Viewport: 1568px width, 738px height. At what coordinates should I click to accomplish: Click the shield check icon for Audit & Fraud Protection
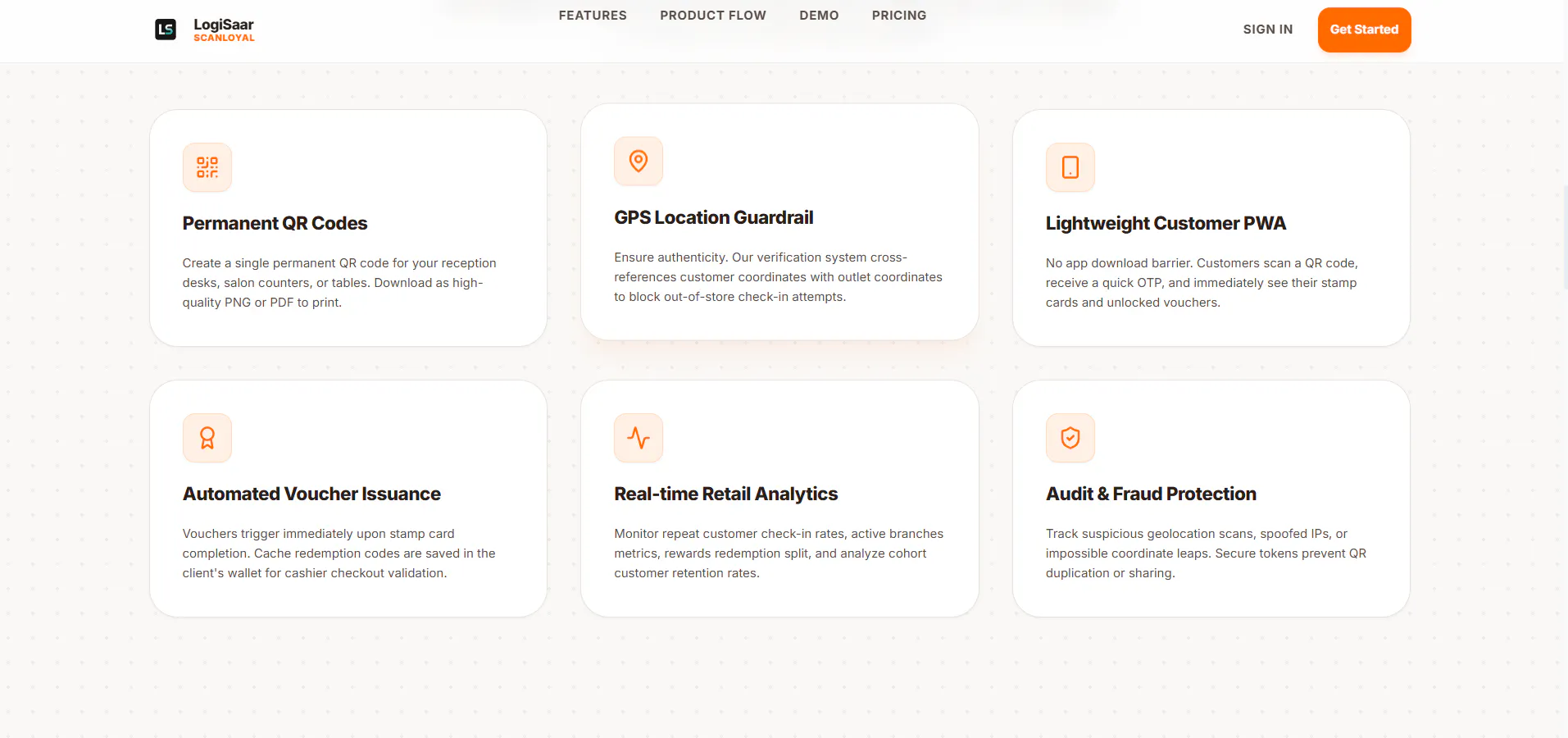1070,438
